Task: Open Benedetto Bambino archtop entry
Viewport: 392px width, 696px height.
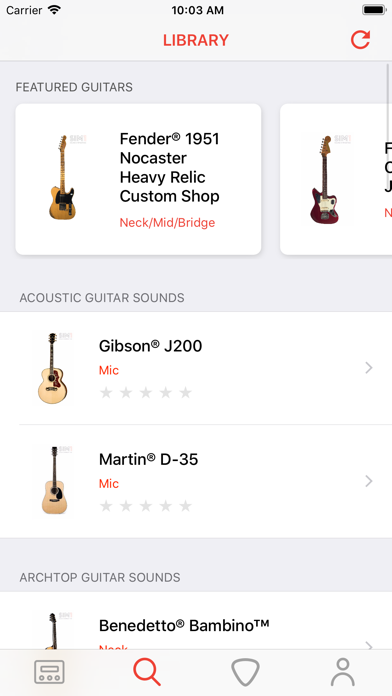Action: pos(196,621)
